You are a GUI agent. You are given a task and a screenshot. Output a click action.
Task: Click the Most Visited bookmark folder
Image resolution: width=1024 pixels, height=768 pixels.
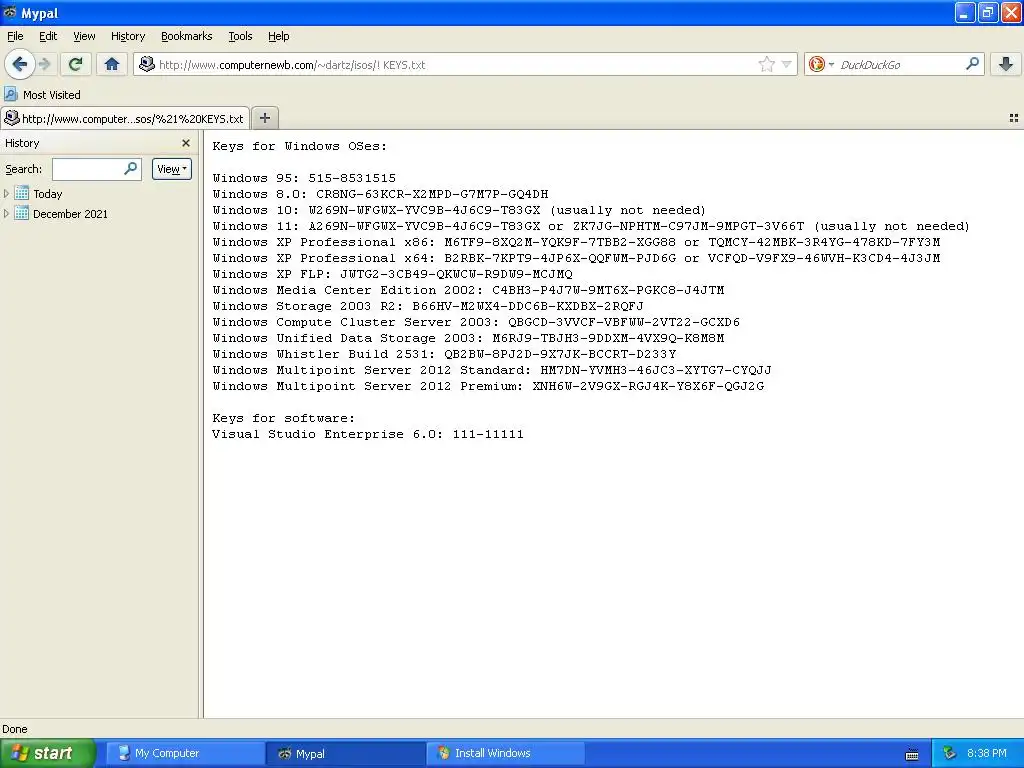point(43,94)
